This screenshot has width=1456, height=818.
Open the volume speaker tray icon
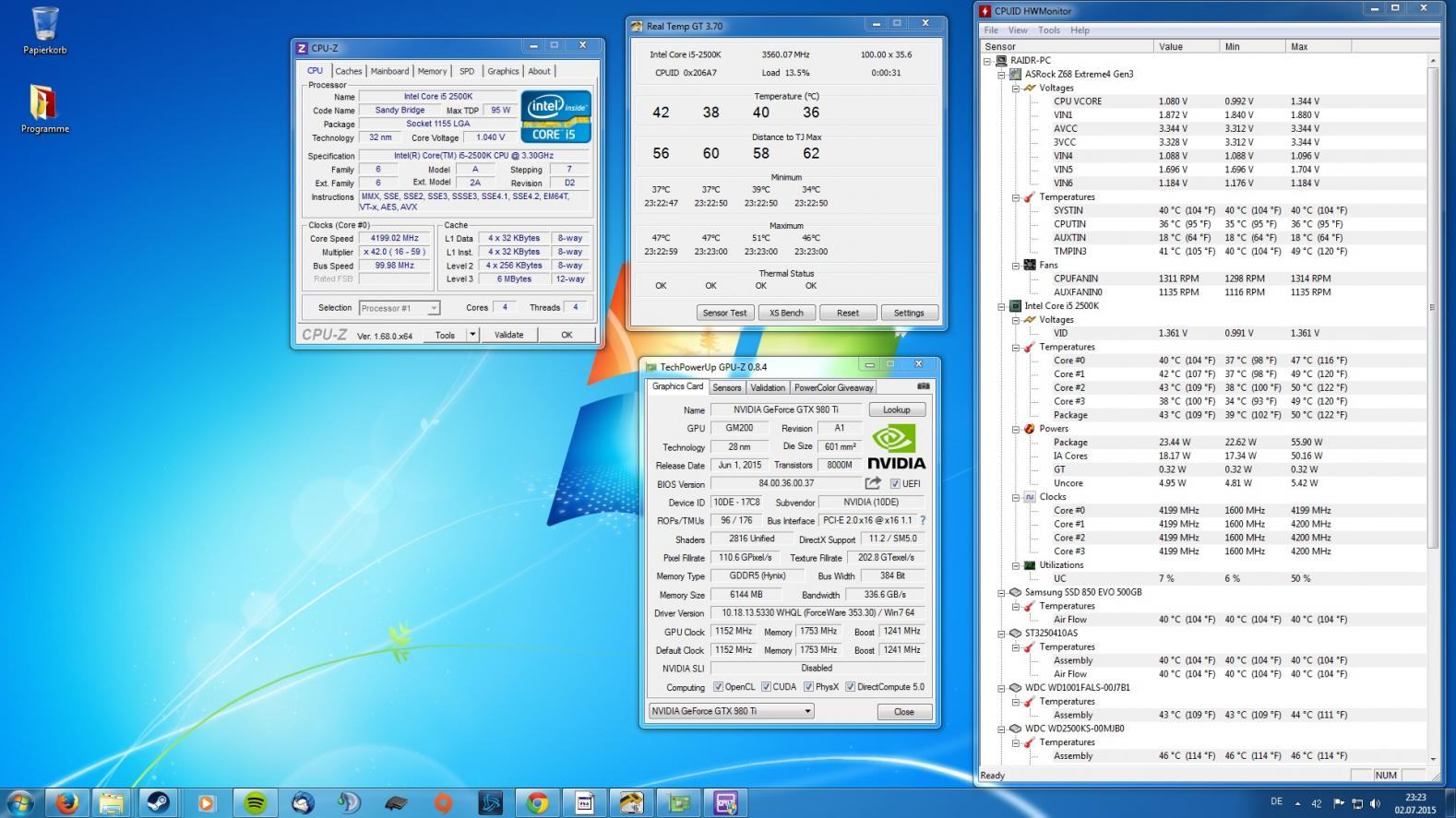(x=1376, y=803)
